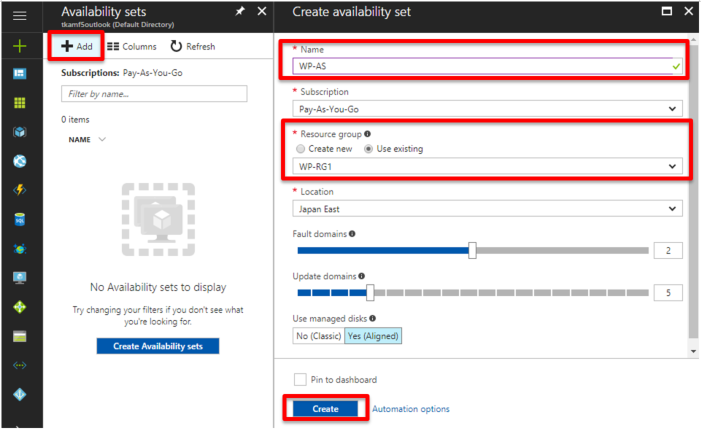Open the Location Japan East dropdown
Image resolution: width=701 pixels, height=430 pixels.
tap(487, 209)
